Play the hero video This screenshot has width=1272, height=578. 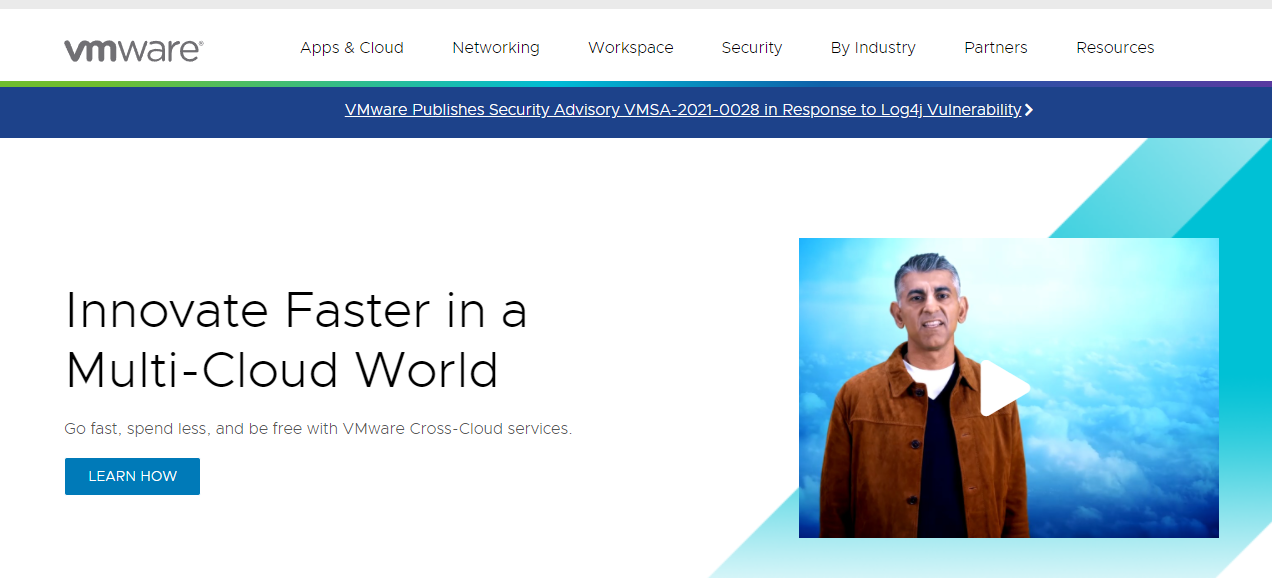(1003, 388)
